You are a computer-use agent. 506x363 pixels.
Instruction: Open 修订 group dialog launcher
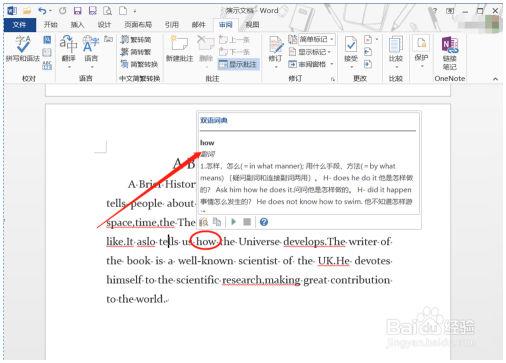point(333,79)
